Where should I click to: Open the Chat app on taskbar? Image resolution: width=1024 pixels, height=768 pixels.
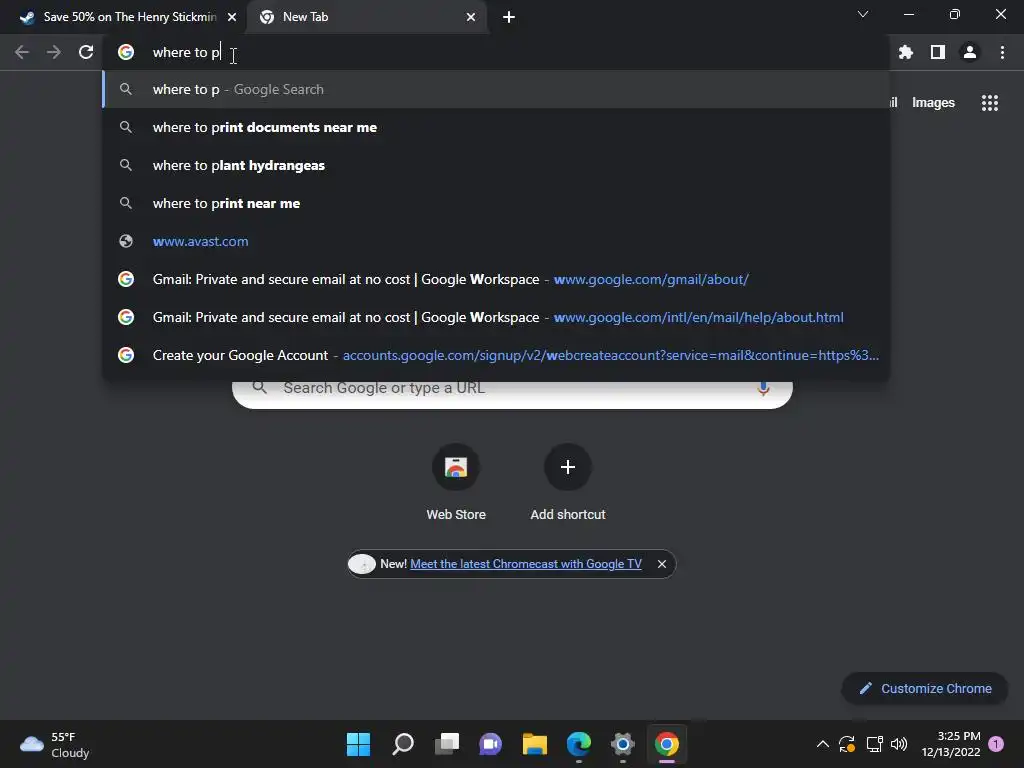pyautogui.click(x=490, y=744)
